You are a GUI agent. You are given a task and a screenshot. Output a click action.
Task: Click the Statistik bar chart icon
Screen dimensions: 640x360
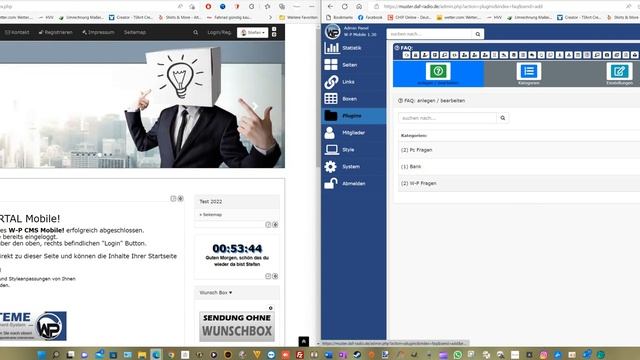tap(331, 48)
